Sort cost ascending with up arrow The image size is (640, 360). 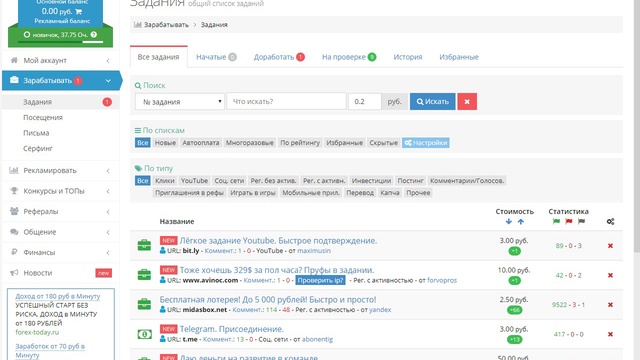521,222
